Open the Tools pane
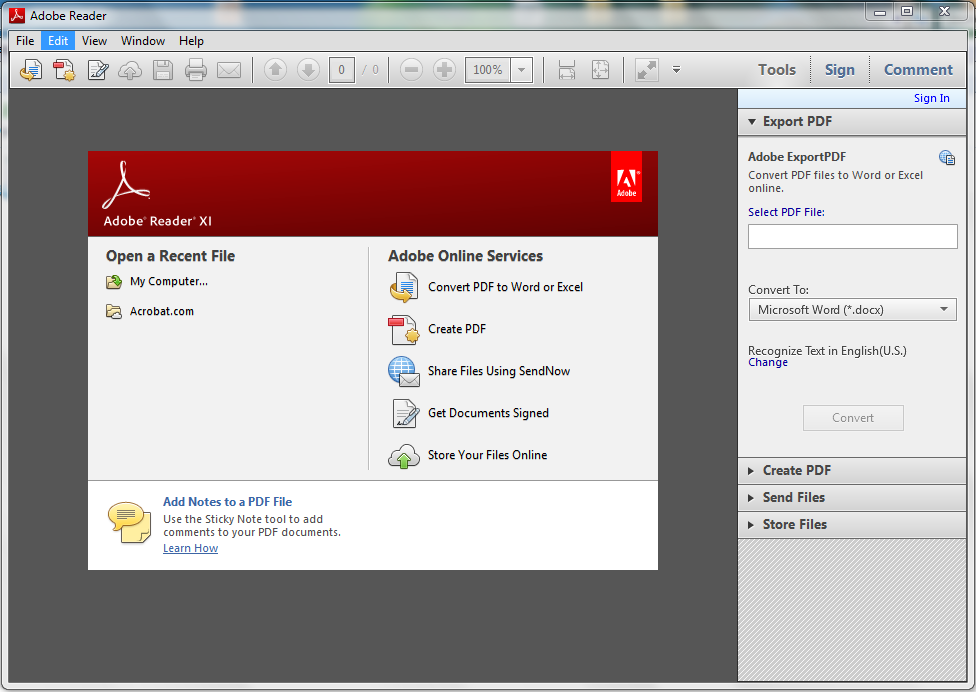This screenshot has width=976, height=692. tap(777, 70)
